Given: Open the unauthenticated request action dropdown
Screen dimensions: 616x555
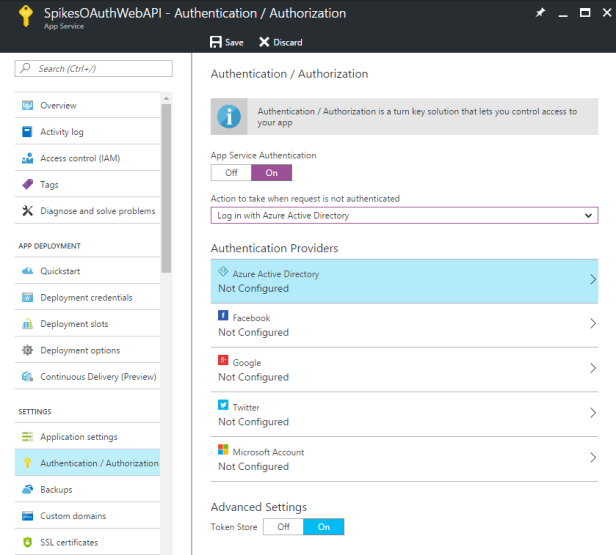Looking at the screenshot, I should (404, 215).
